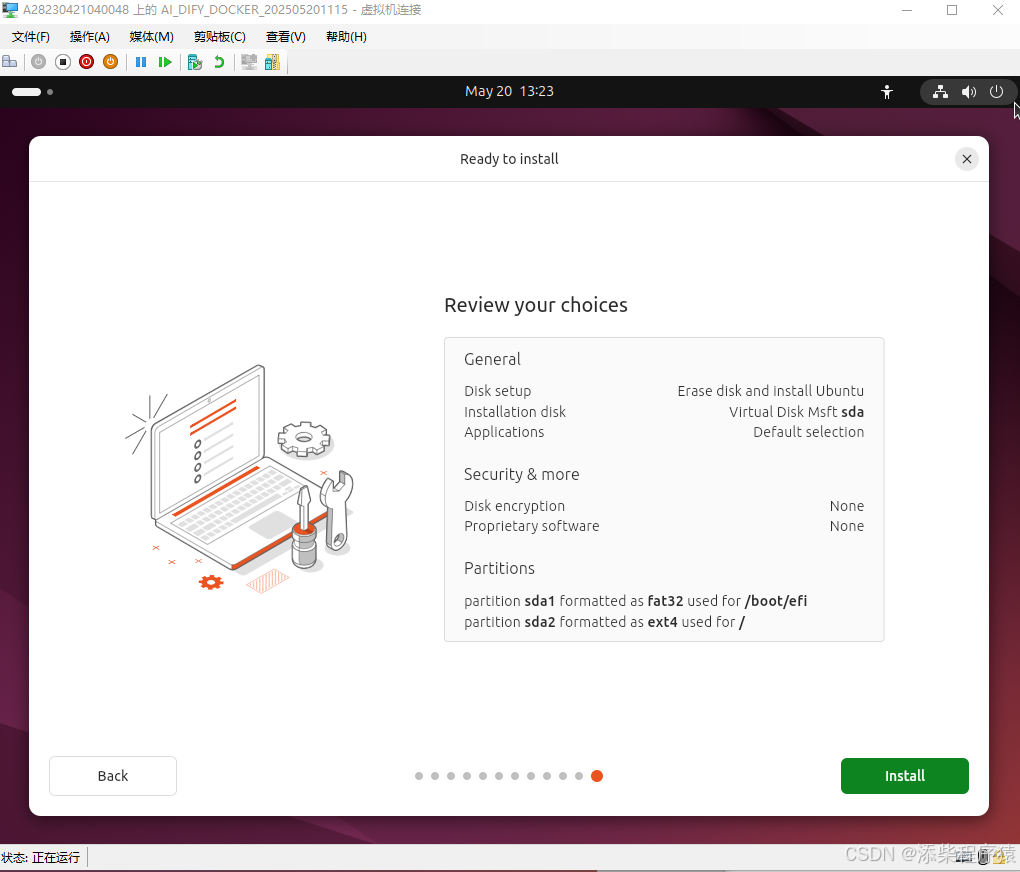This screenshot has height=872, width=1020.
Task: Reset the VM using the green play icon
Action: click(x=165, y=62)
